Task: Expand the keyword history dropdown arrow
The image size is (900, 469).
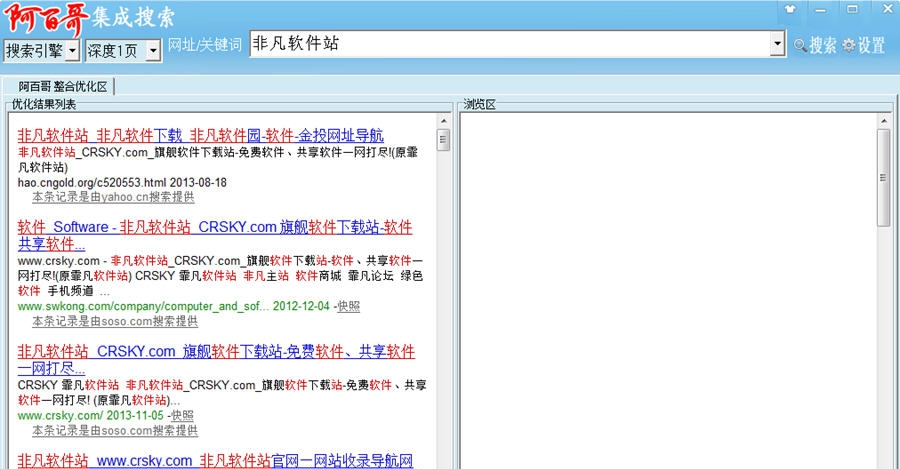Action: pyautogui.click(x=777, y=44)
